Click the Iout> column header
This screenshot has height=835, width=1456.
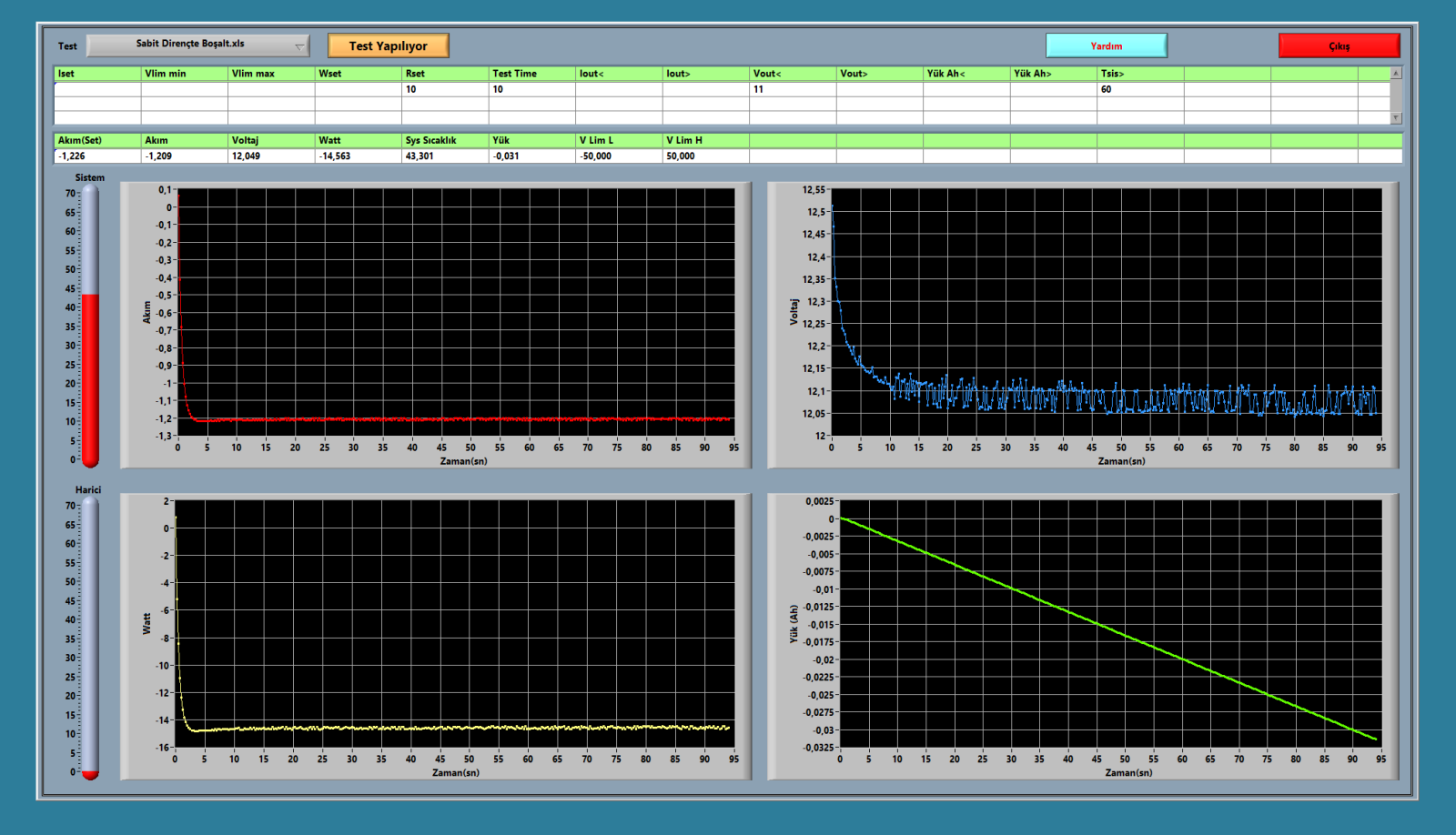pyautogui.click(x=706, y=74)
